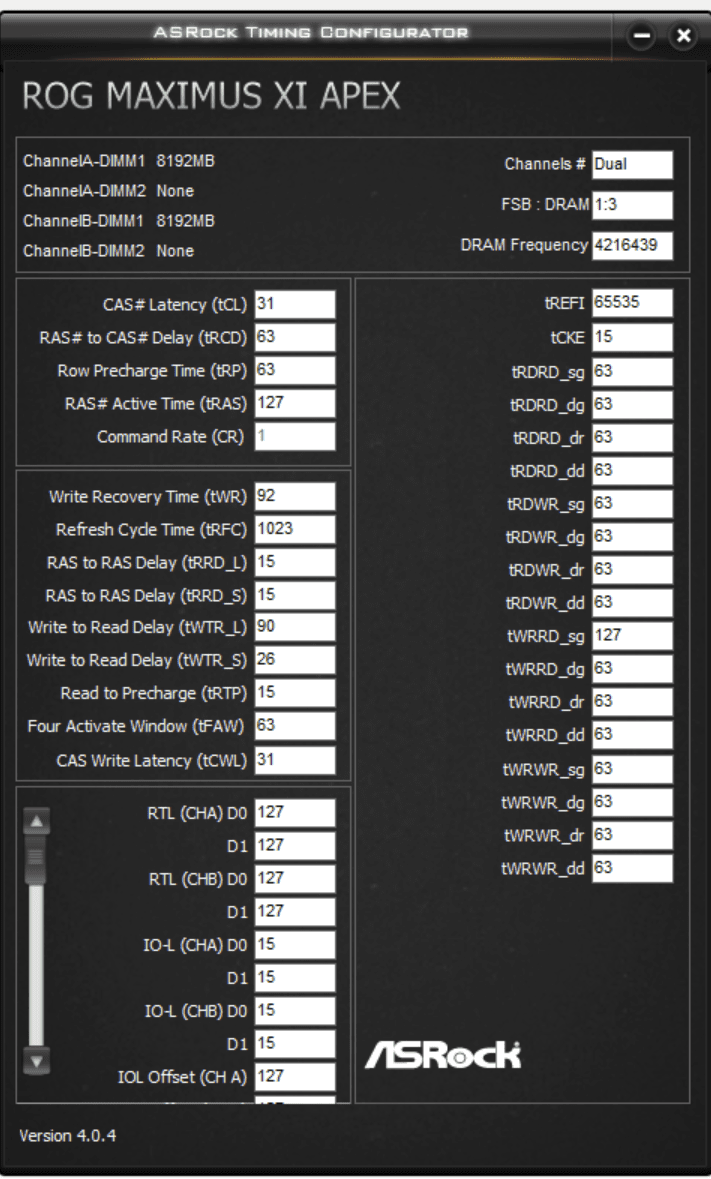Click the ChannelA-DIMM2 None text
Viewport: 711px width, 1179px height.
click(x=108, y=191)
